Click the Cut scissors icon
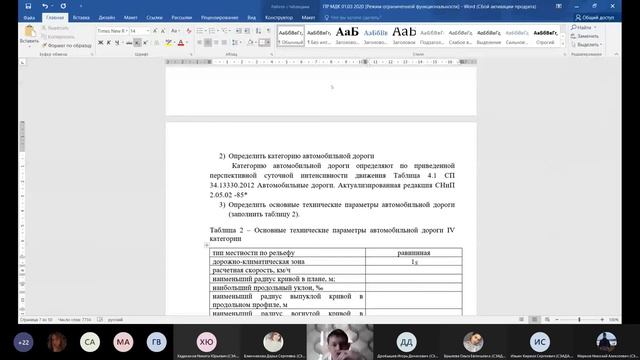 coord(44,28)
